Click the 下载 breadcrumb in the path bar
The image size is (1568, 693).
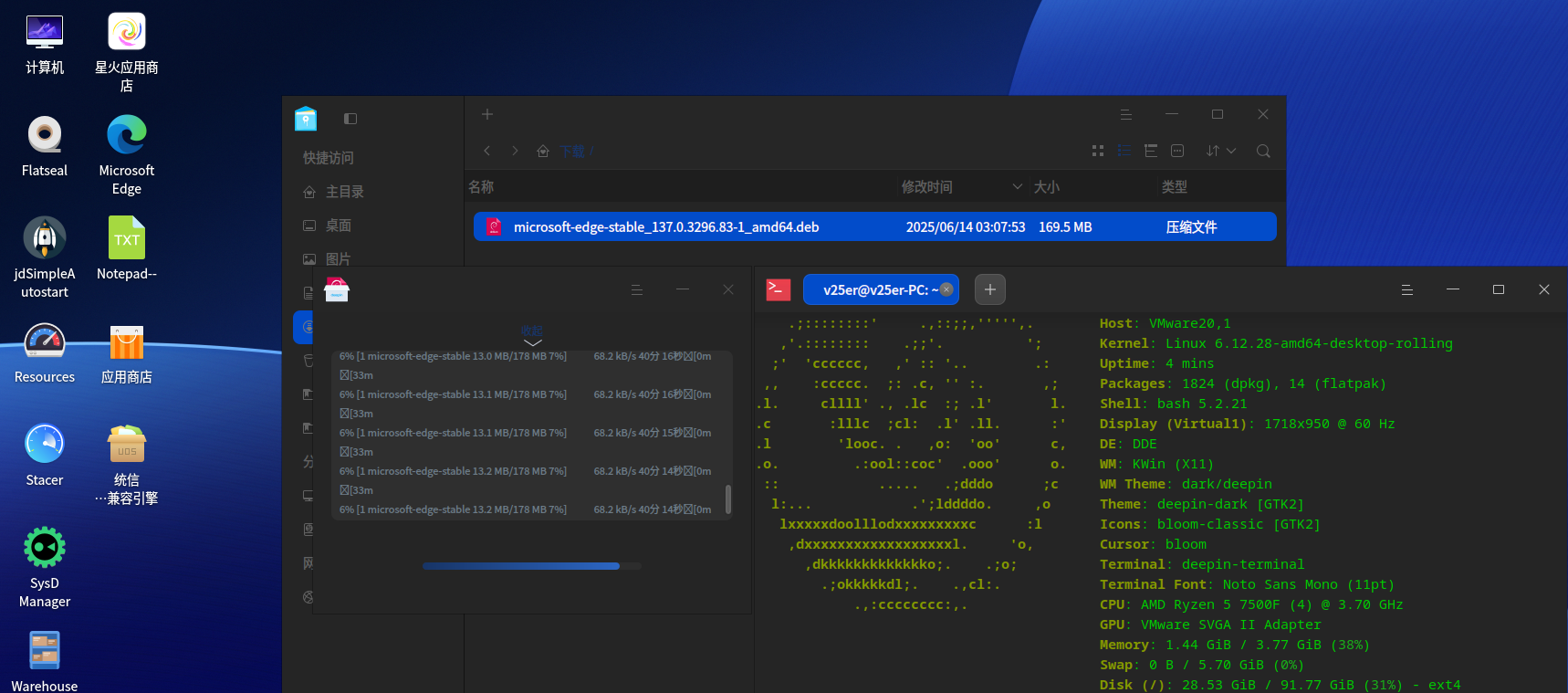572,151
